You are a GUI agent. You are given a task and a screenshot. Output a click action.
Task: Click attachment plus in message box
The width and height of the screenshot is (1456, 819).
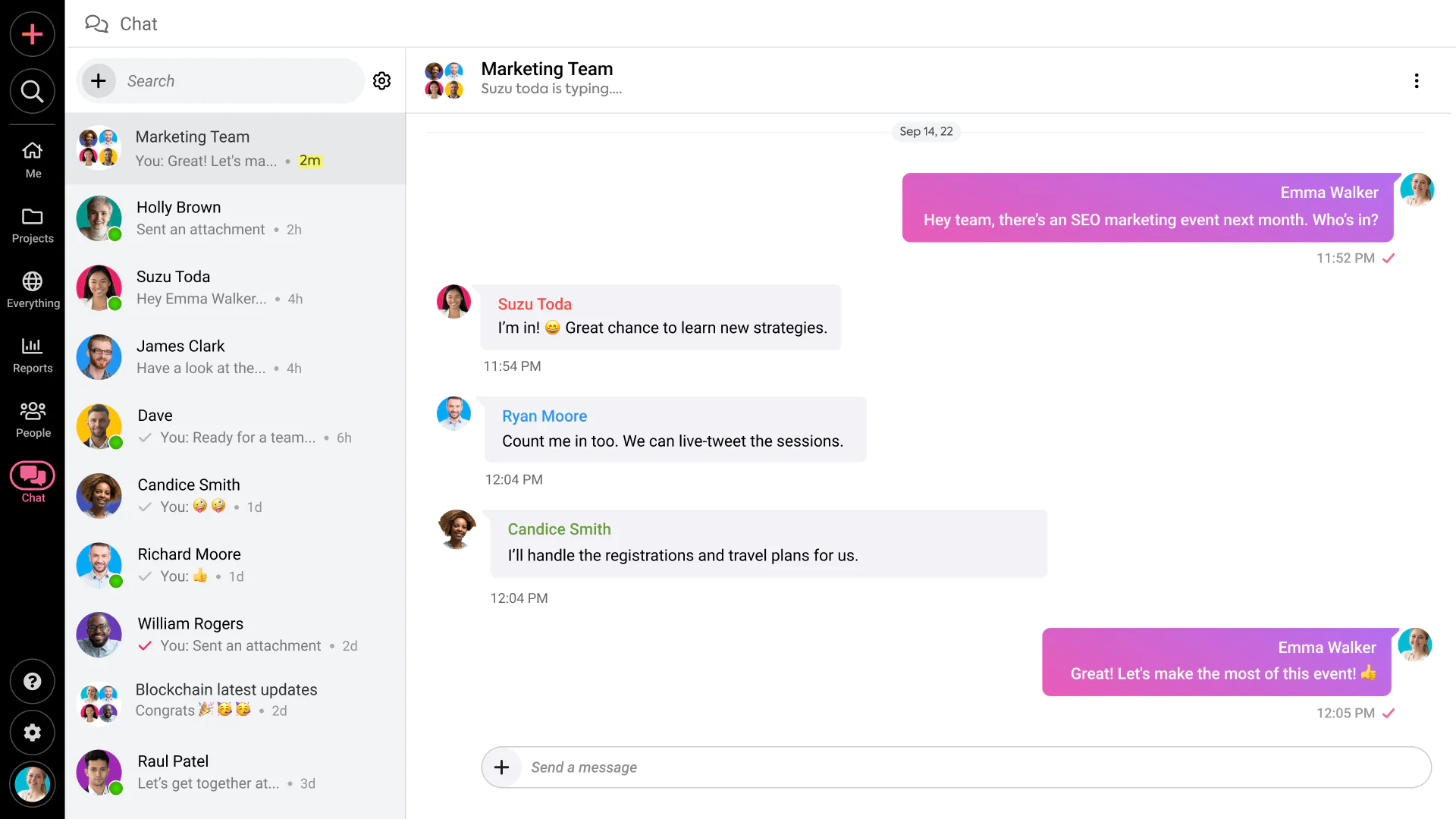(501, 767)
